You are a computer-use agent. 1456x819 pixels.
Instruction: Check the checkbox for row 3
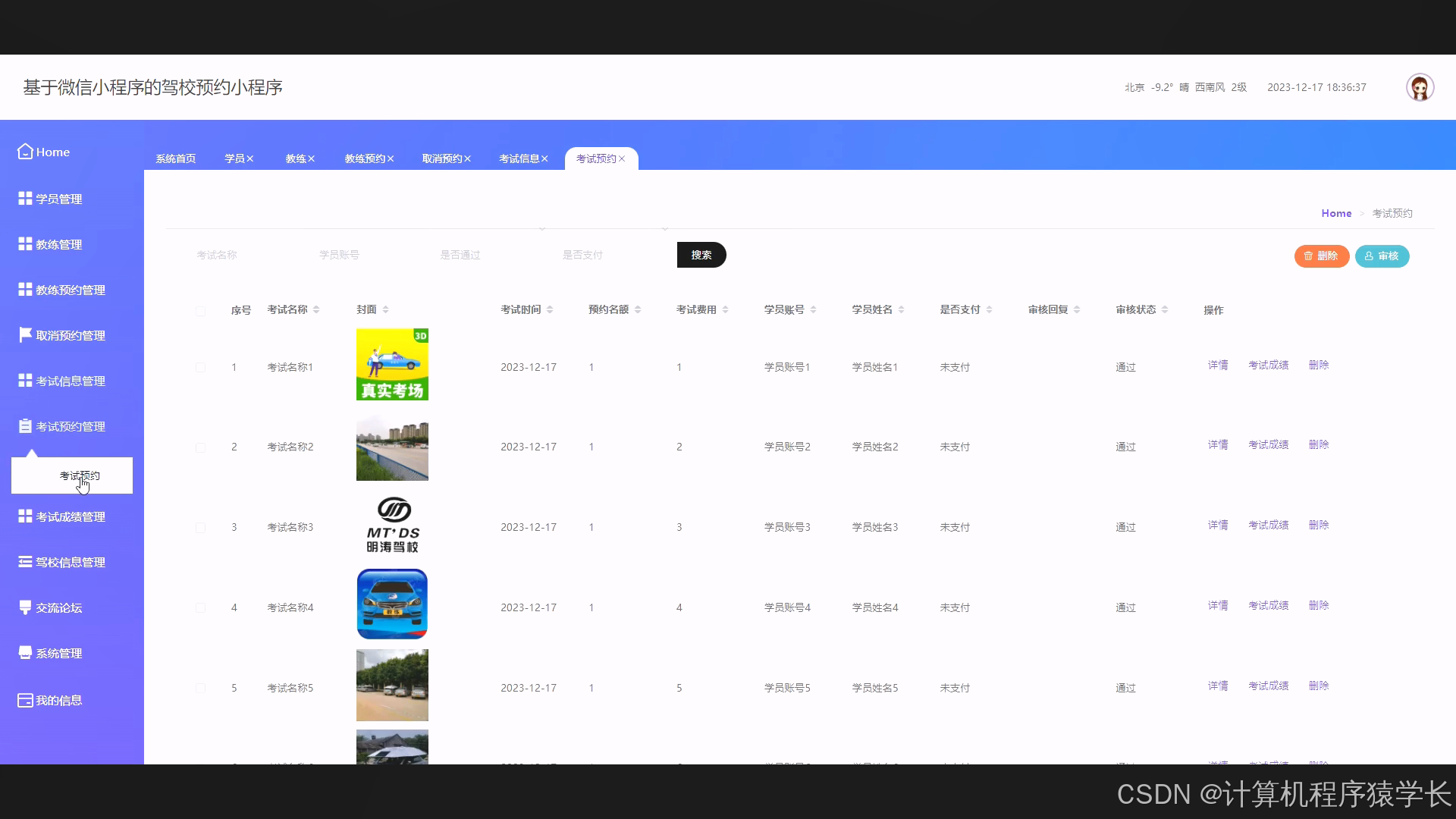[200, 528]
